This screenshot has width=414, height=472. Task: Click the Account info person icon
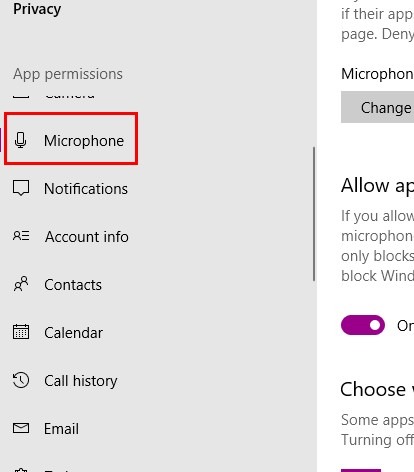click(21, 236)
